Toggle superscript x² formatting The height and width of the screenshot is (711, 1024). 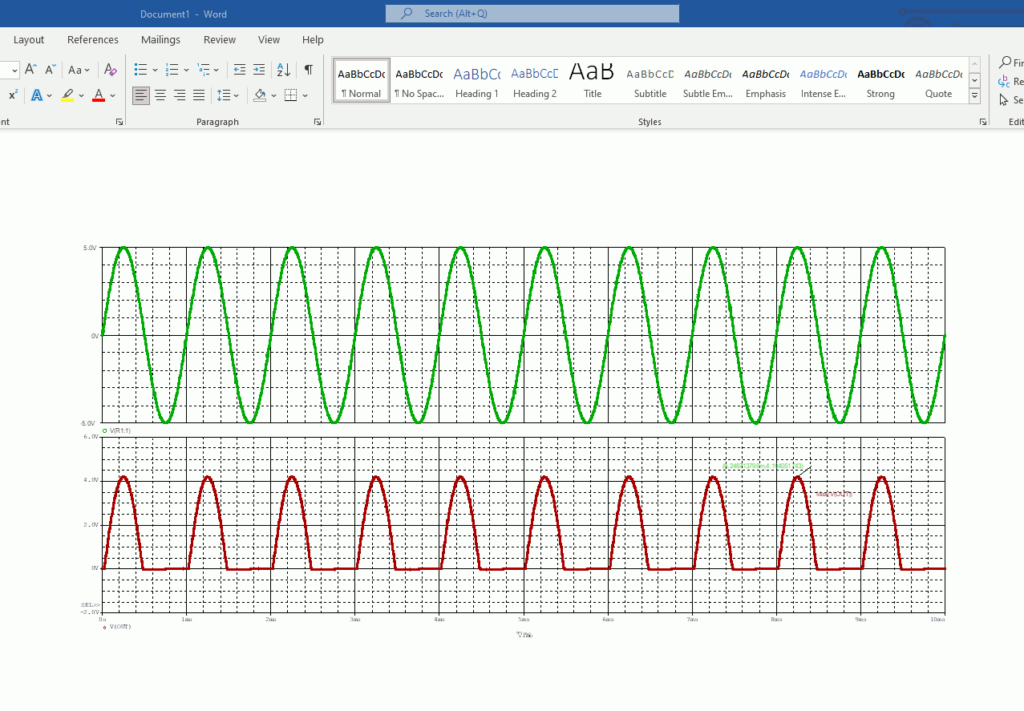pos(13,95)
